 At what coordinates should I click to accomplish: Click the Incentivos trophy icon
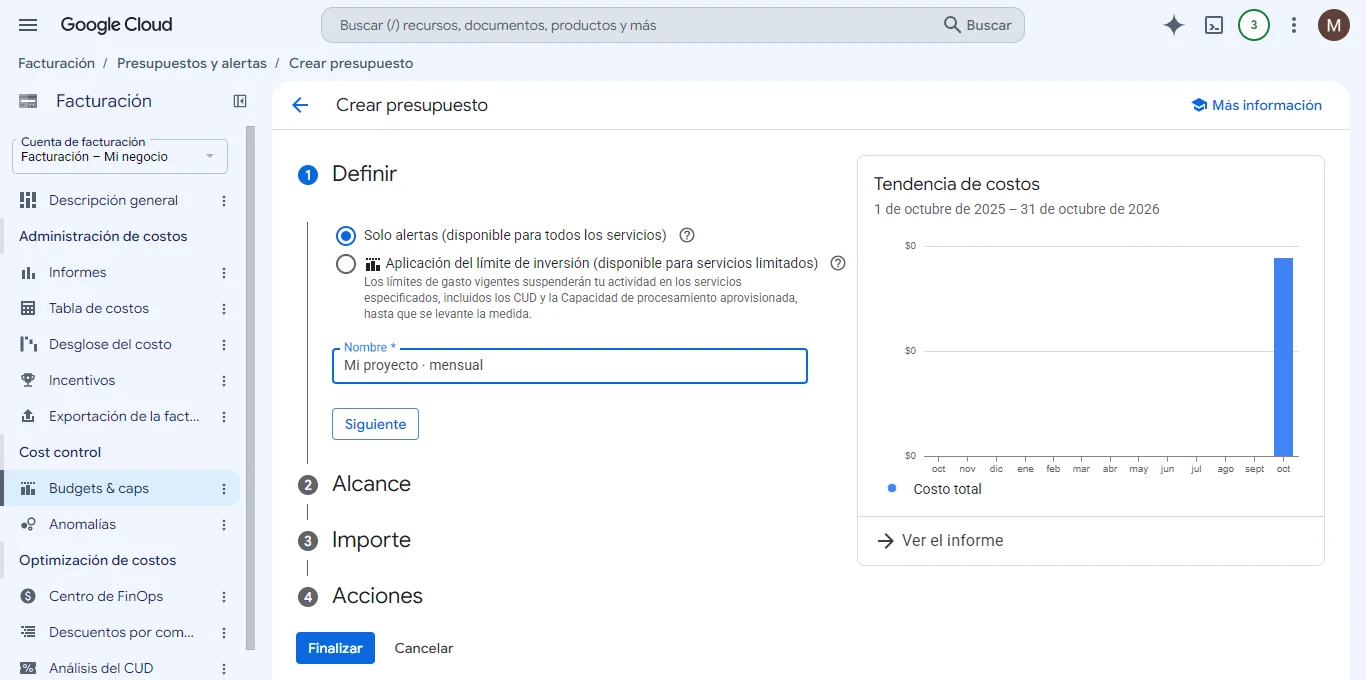click(x=28, y=380)
